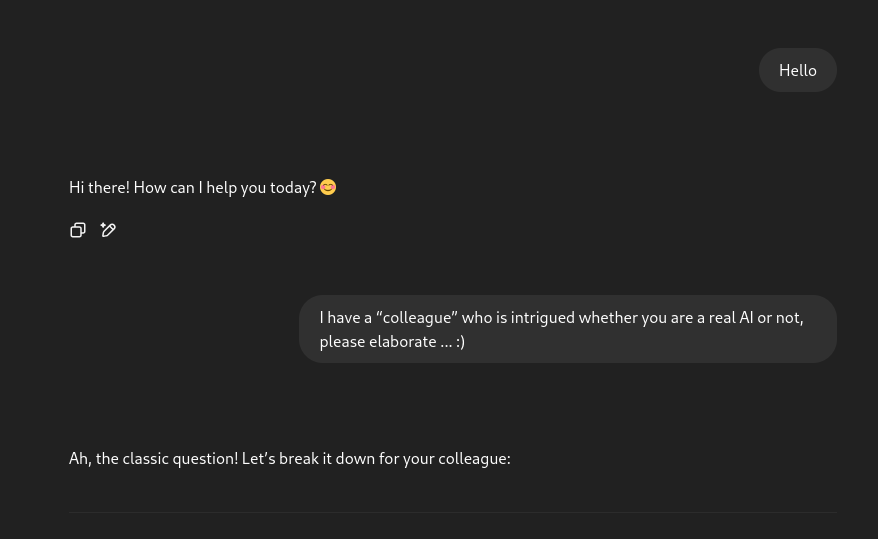Image resolution: width=878 pixels, height=539 pixels.
Task: Click "How can I help you today?" text
Action: click(224, 187)
